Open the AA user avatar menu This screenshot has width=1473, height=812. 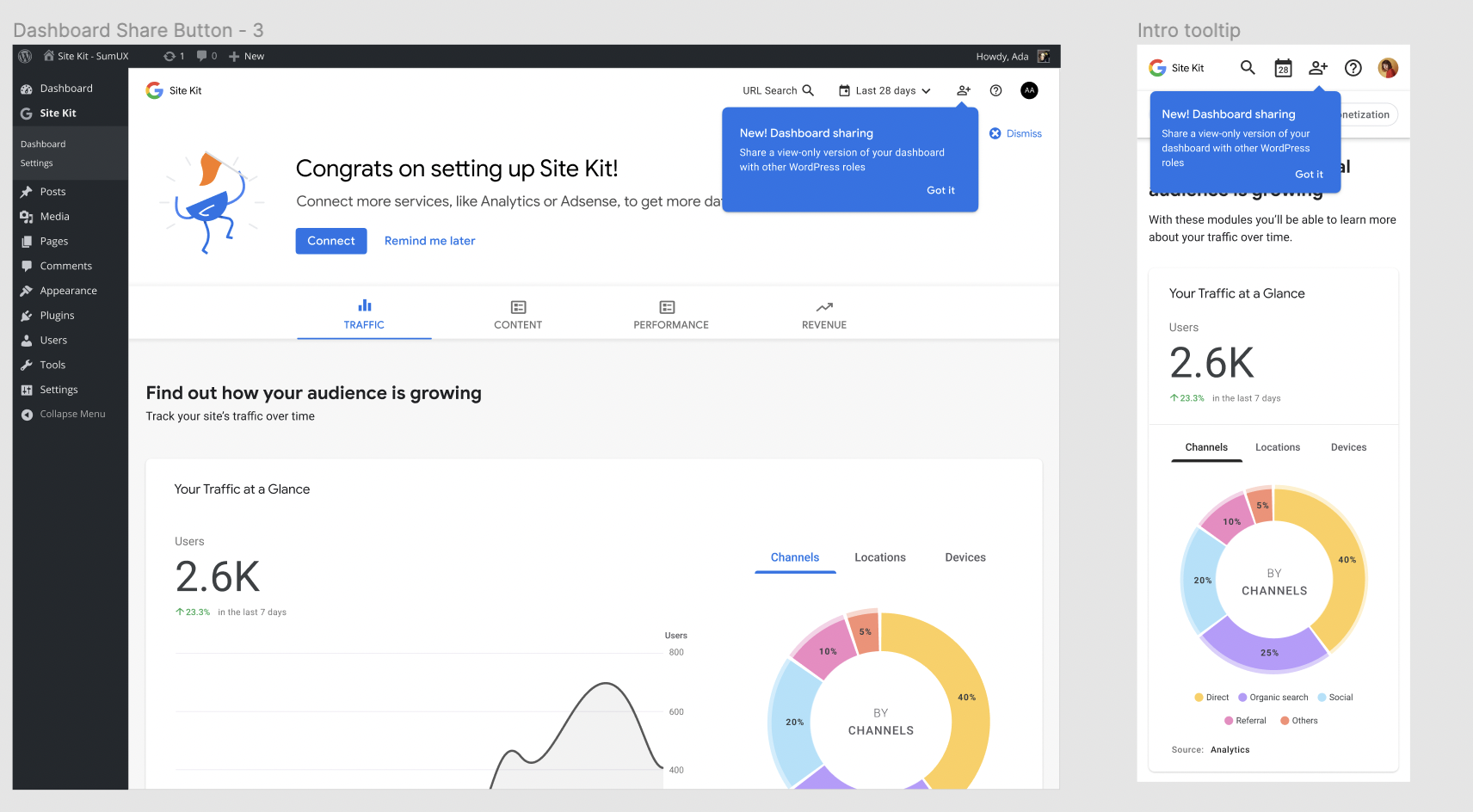[x=1029, y=90]
